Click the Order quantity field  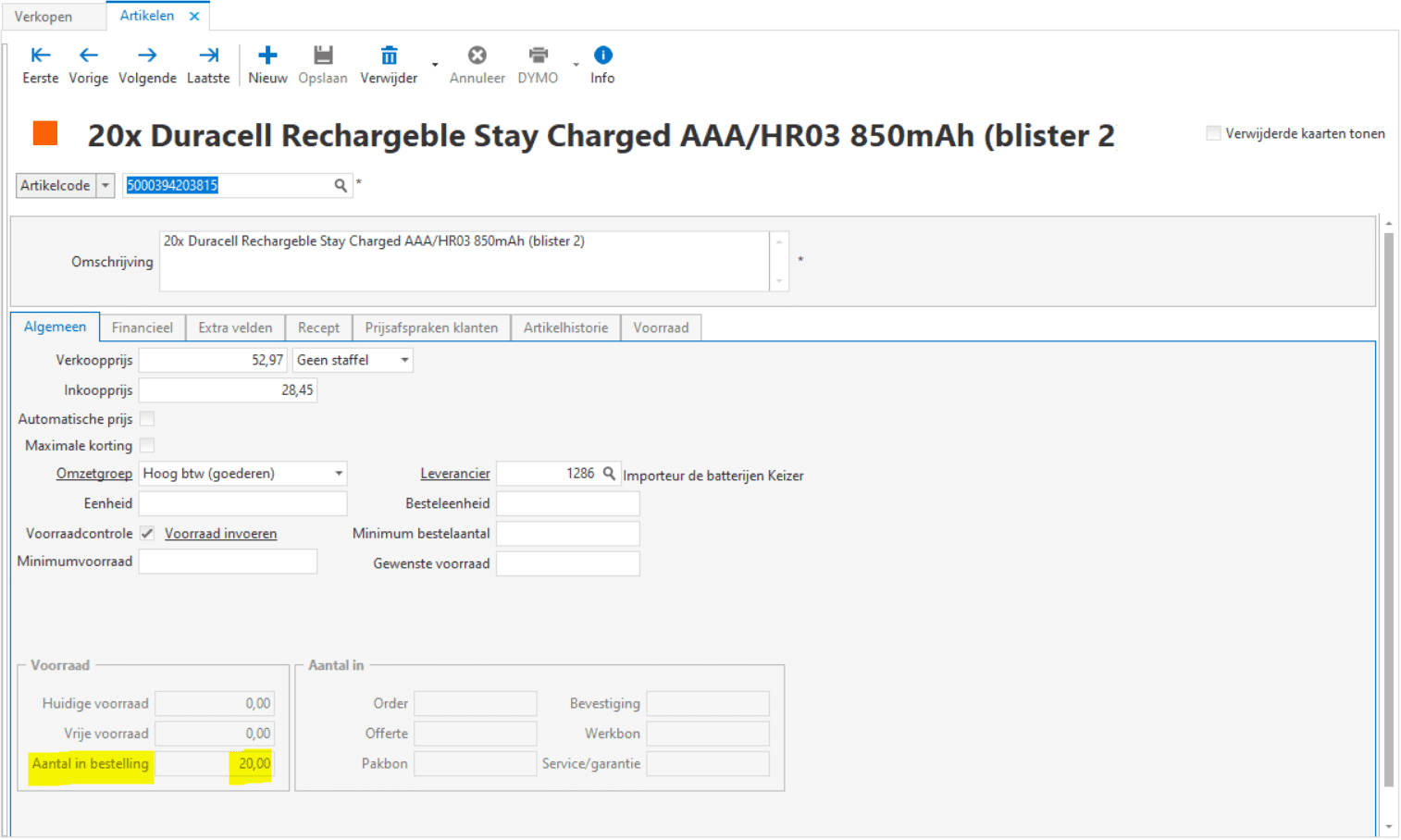pos(476,704)
